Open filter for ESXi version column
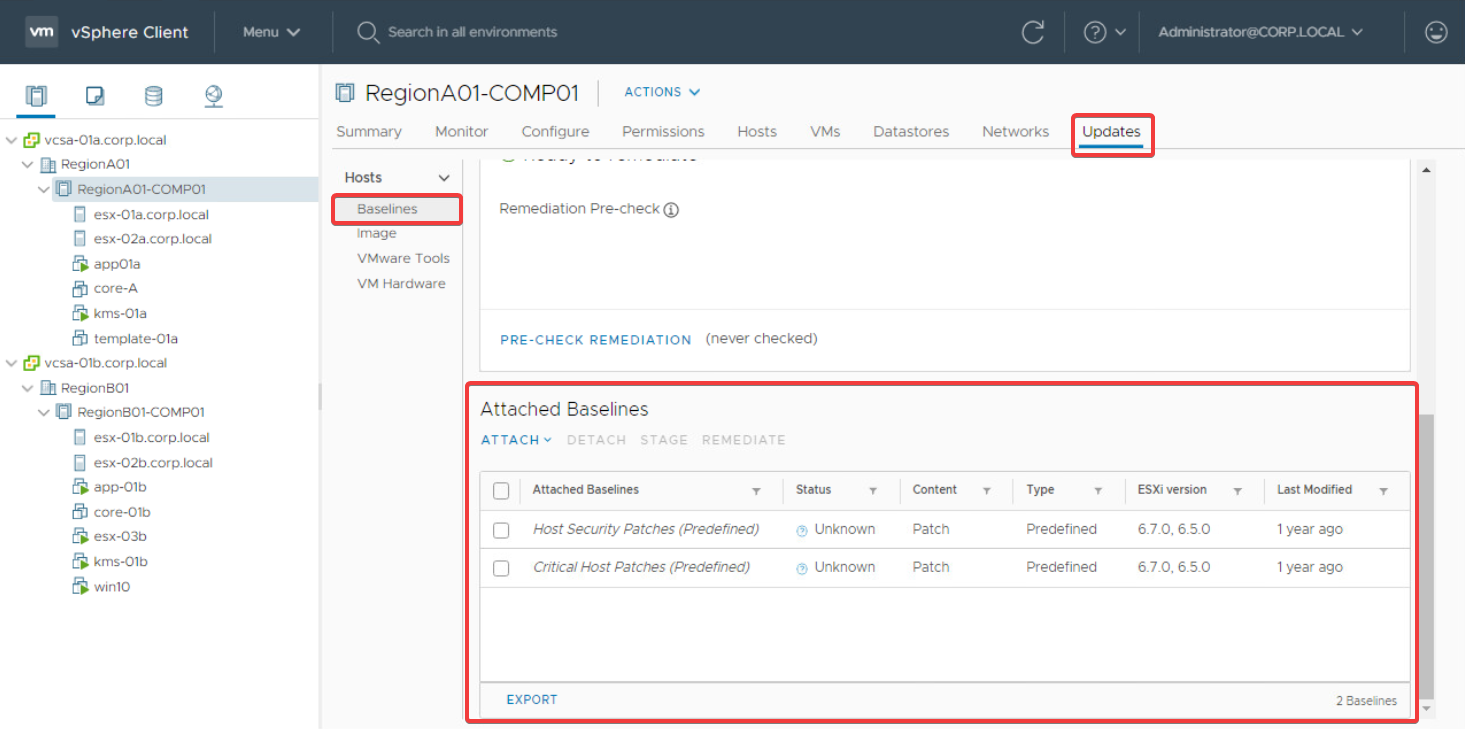This screenshot has height=729, width=1465. tap(1237, 491)
